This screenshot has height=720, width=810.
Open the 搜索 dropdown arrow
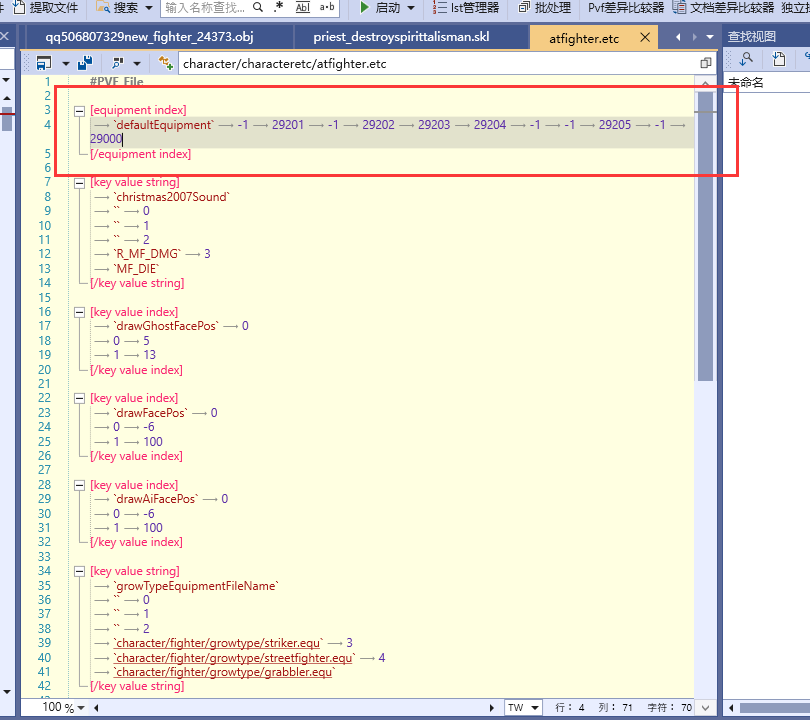point(149,8)
